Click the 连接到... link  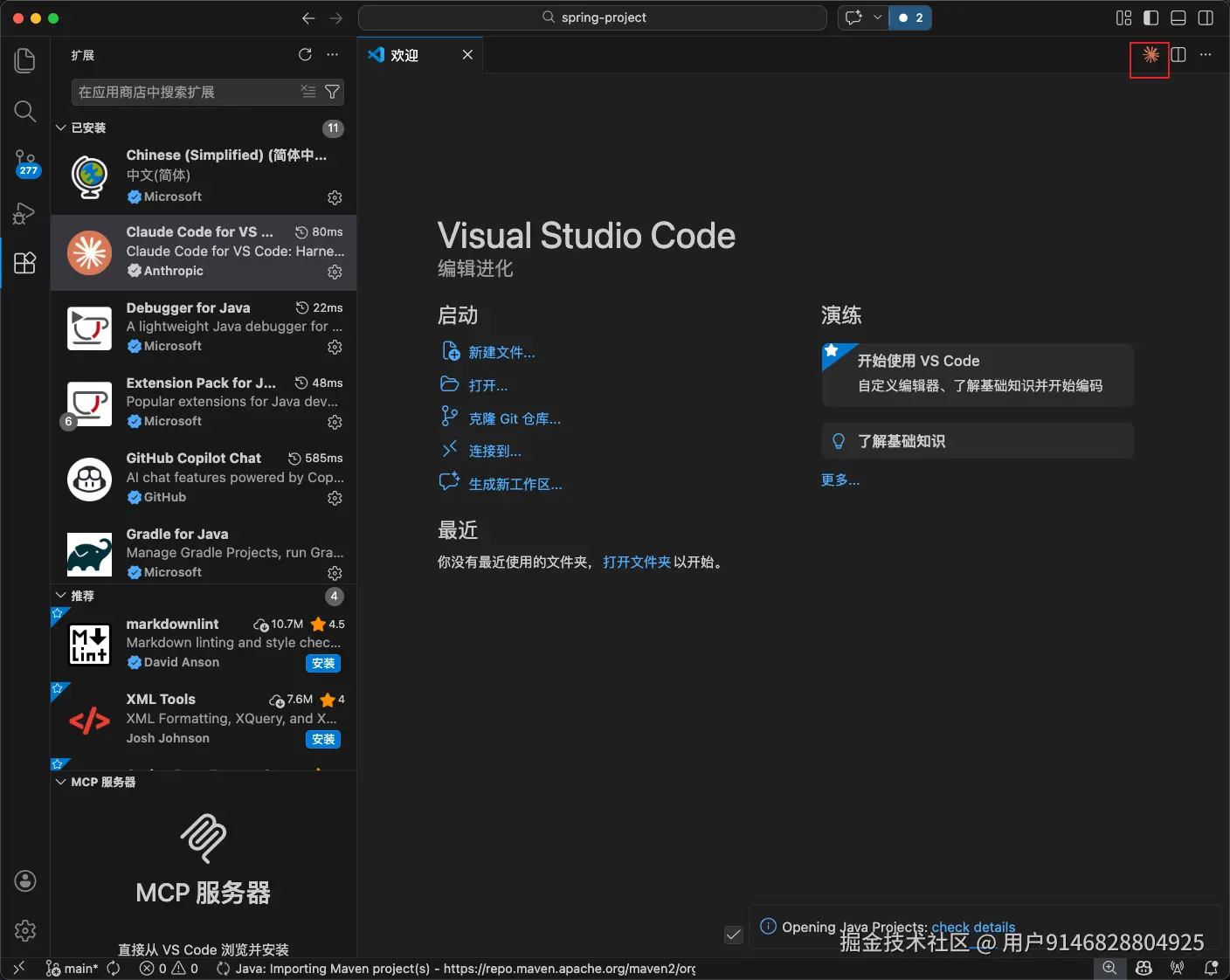[x=494, y=451]
